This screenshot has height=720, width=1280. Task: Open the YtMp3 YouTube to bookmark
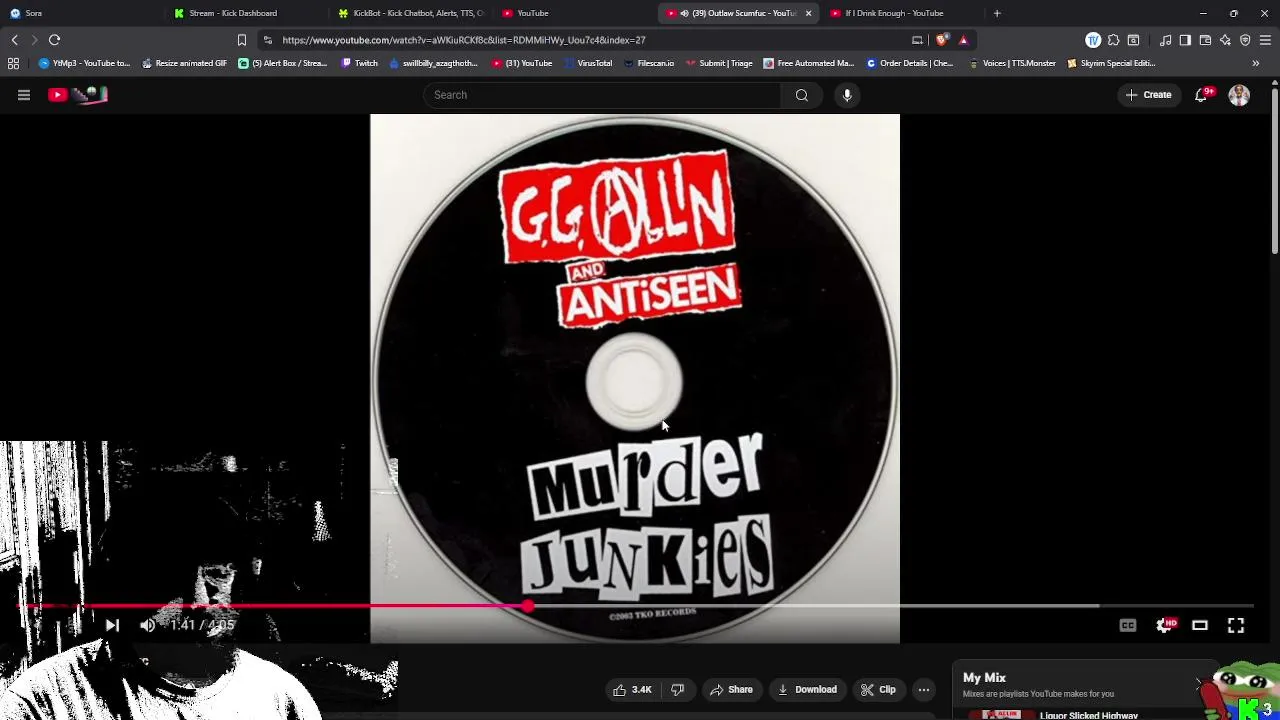pyautogui.click(x=84, y=63)
